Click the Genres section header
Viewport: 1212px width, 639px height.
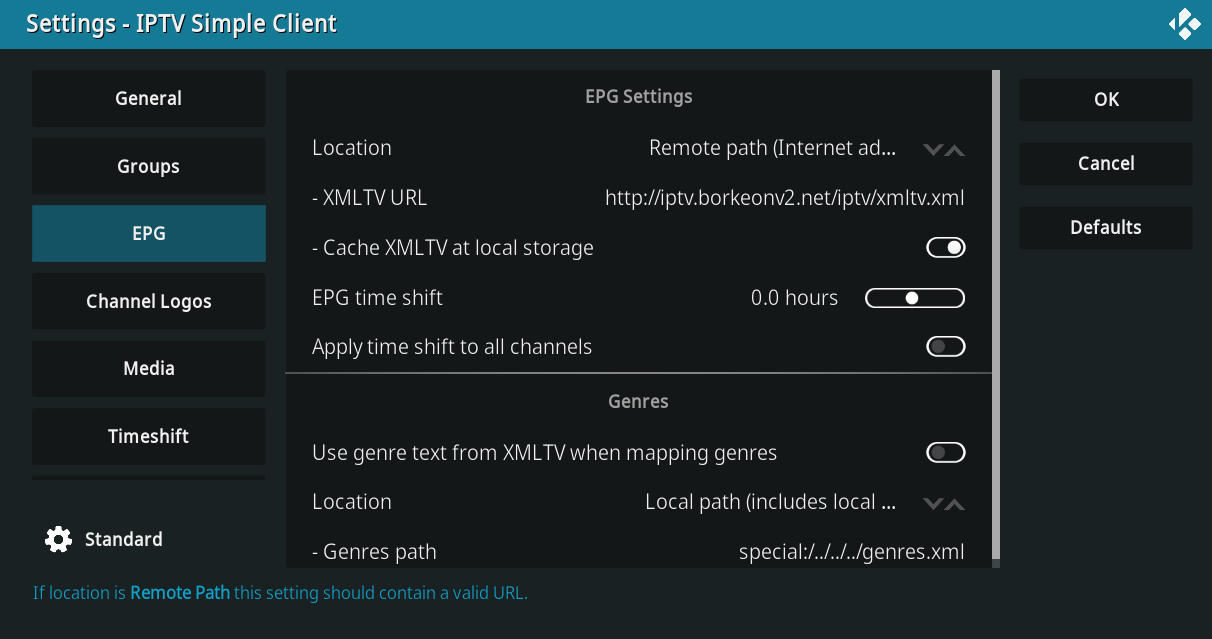click(638, 401)
